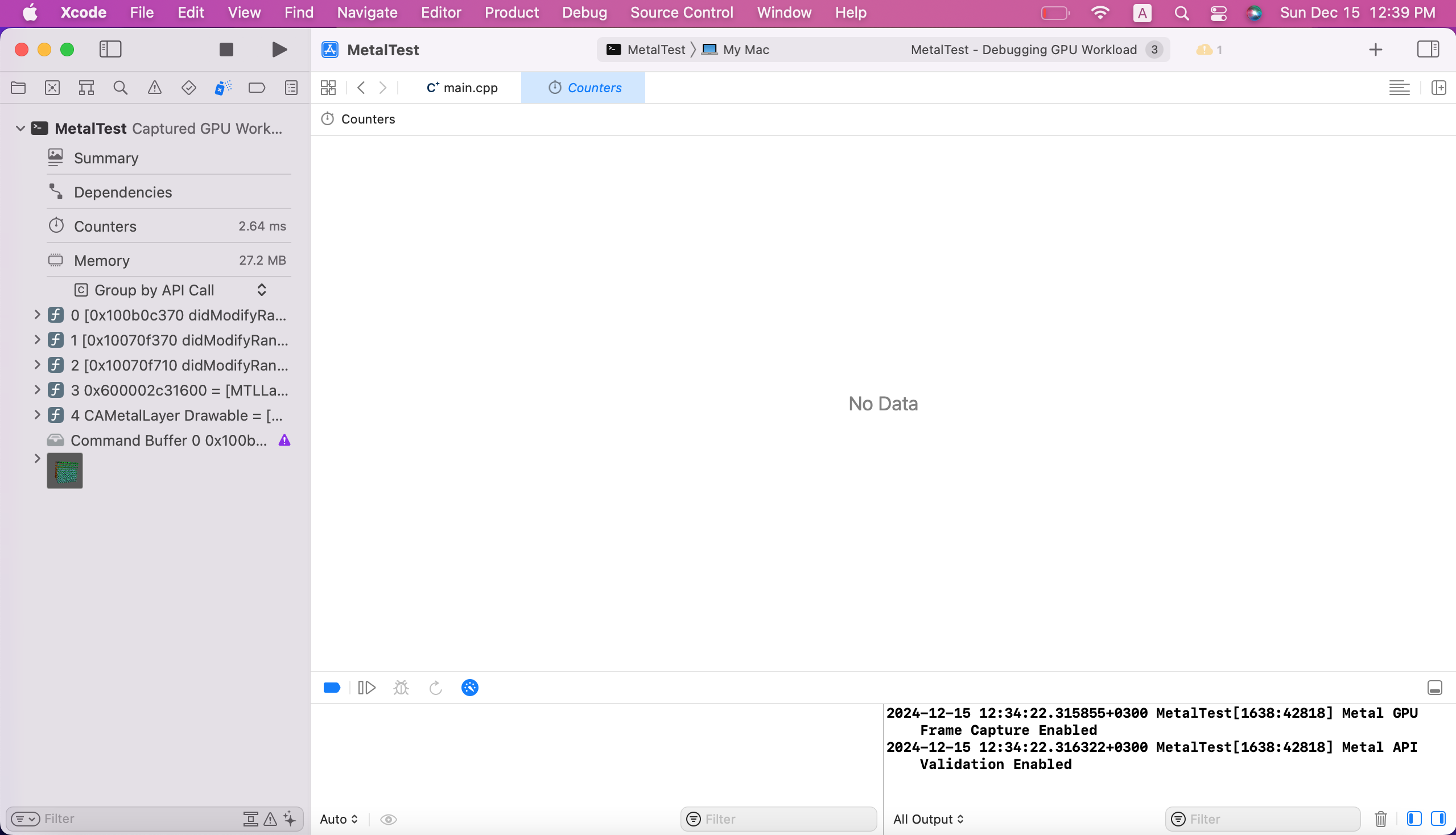This screenshot has width=1456, height=835.
Task: Open the Report navigator icon
Action: click(291, 88)
